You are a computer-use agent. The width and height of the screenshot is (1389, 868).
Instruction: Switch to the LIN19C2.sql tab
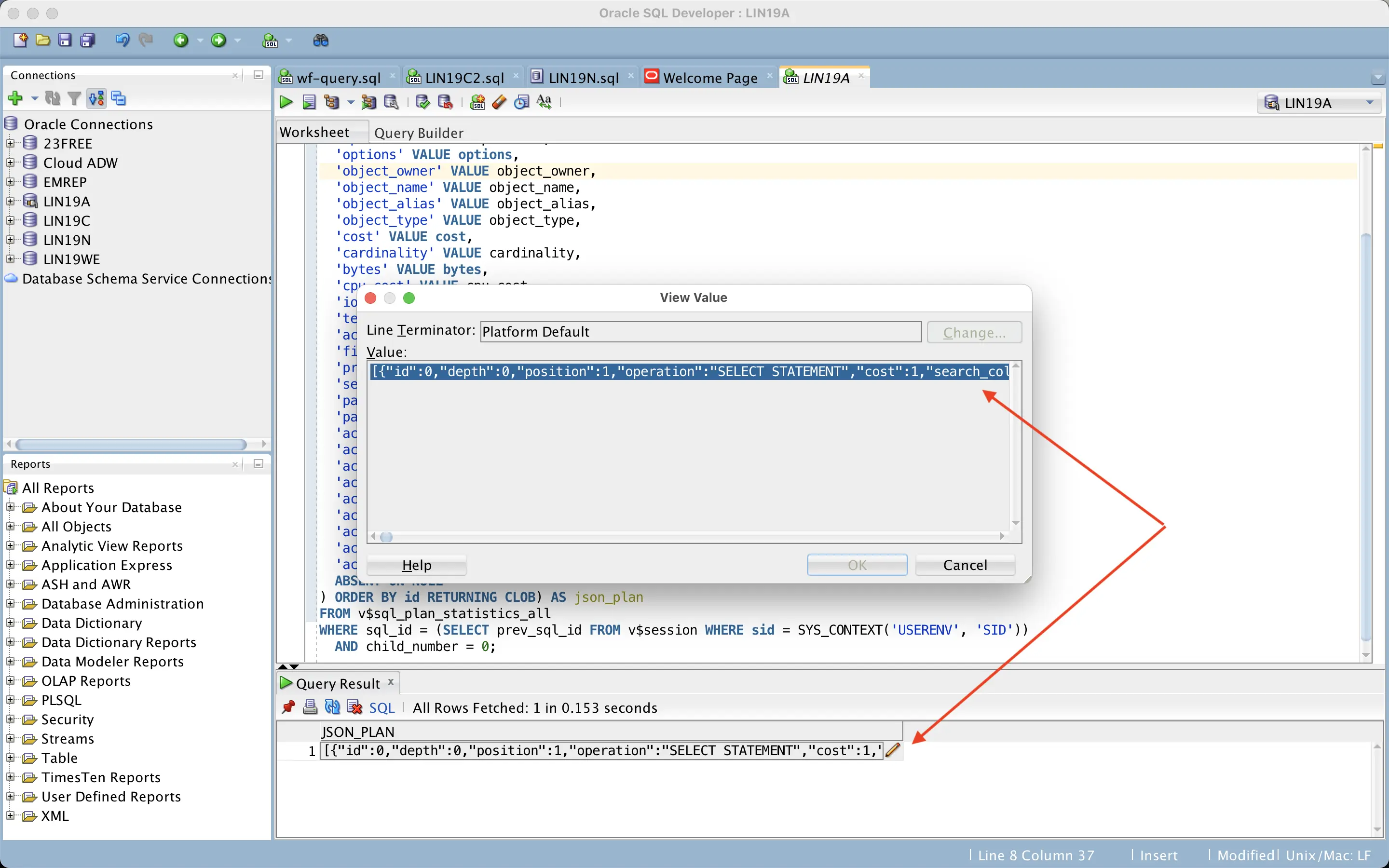click(x=464, y=78)
